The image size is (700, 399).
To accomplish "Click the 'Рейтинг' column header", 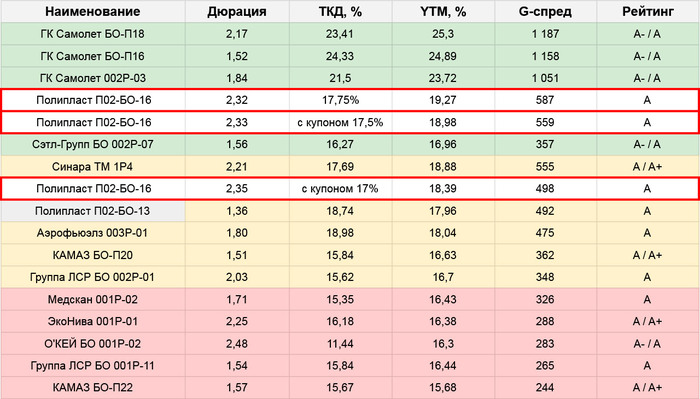I will (x=648, y=12).
